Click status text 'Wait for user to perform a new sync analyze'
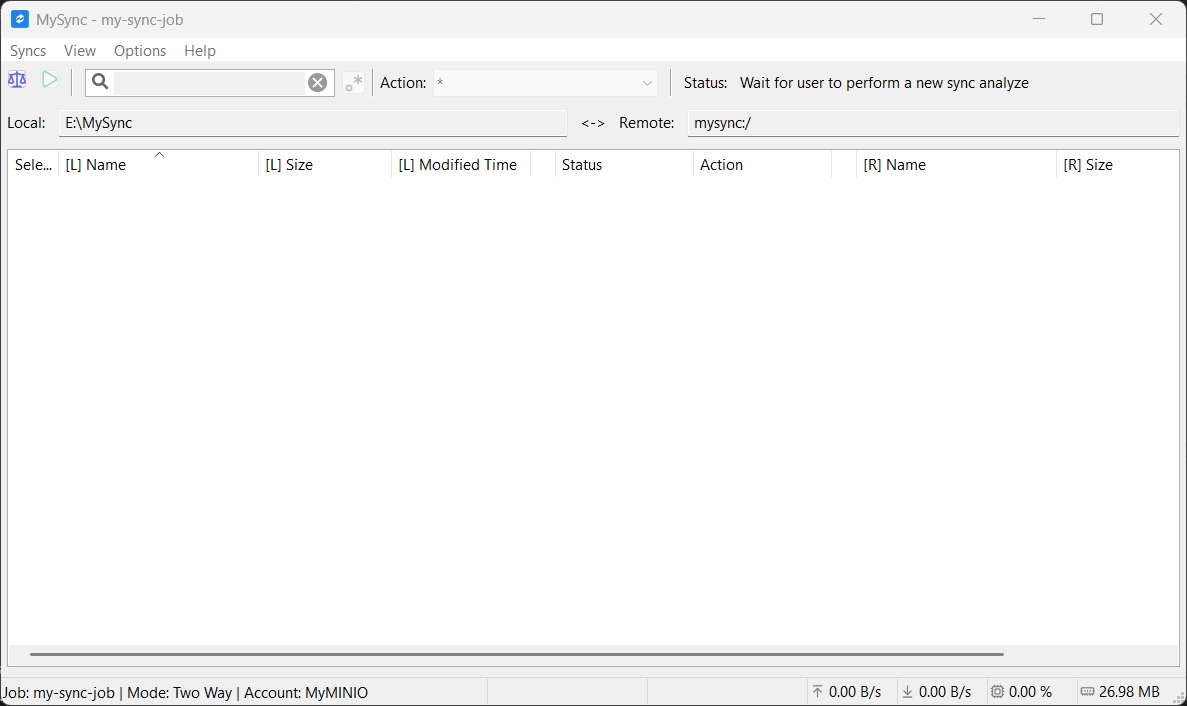Screen dimensions: 1187x706 (x=884, y=83)
